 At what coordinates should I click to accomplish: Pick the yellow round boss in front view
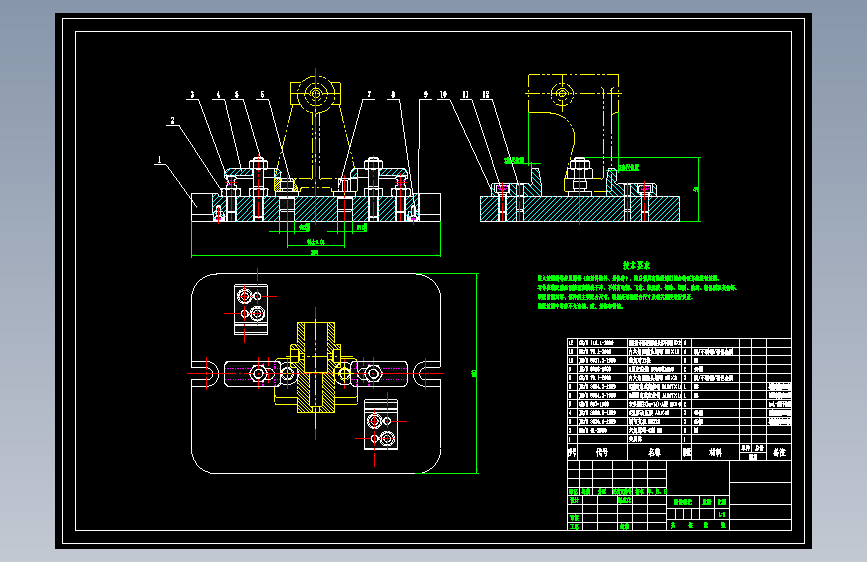pos(316,93)
